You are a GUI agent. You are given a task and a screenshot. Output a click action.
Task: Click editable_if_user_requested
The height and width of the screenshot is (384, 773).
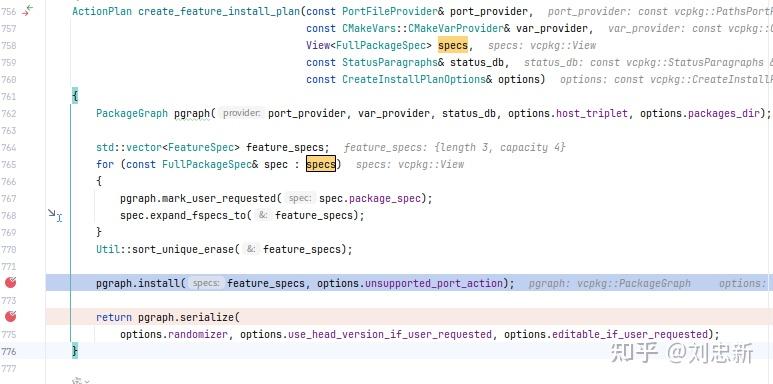[630, 334]
